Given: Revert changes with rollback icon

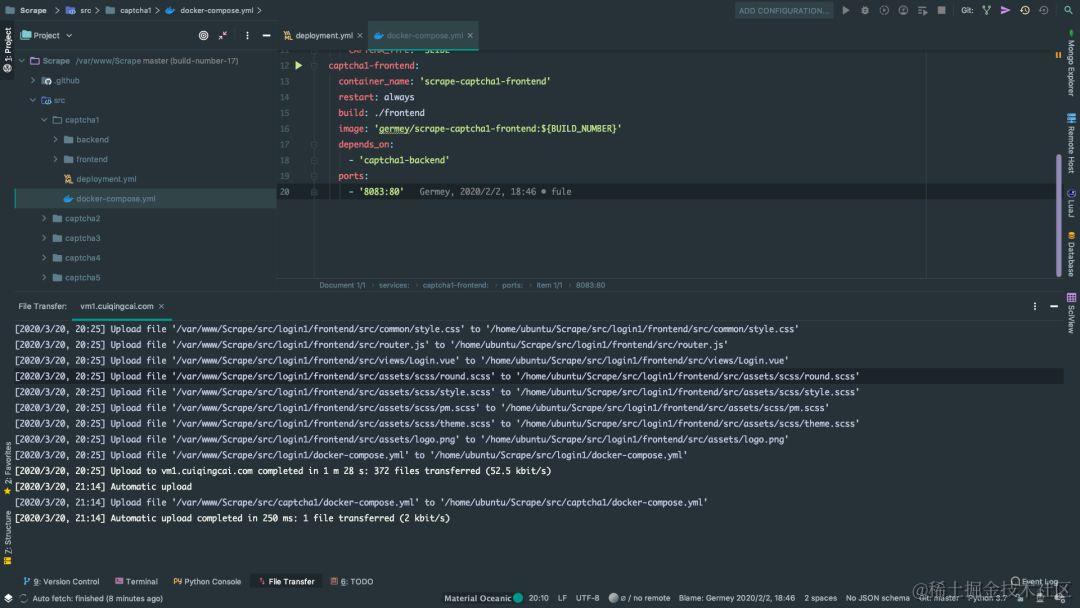Looking at the screenshot, I should click(1043, 10).
